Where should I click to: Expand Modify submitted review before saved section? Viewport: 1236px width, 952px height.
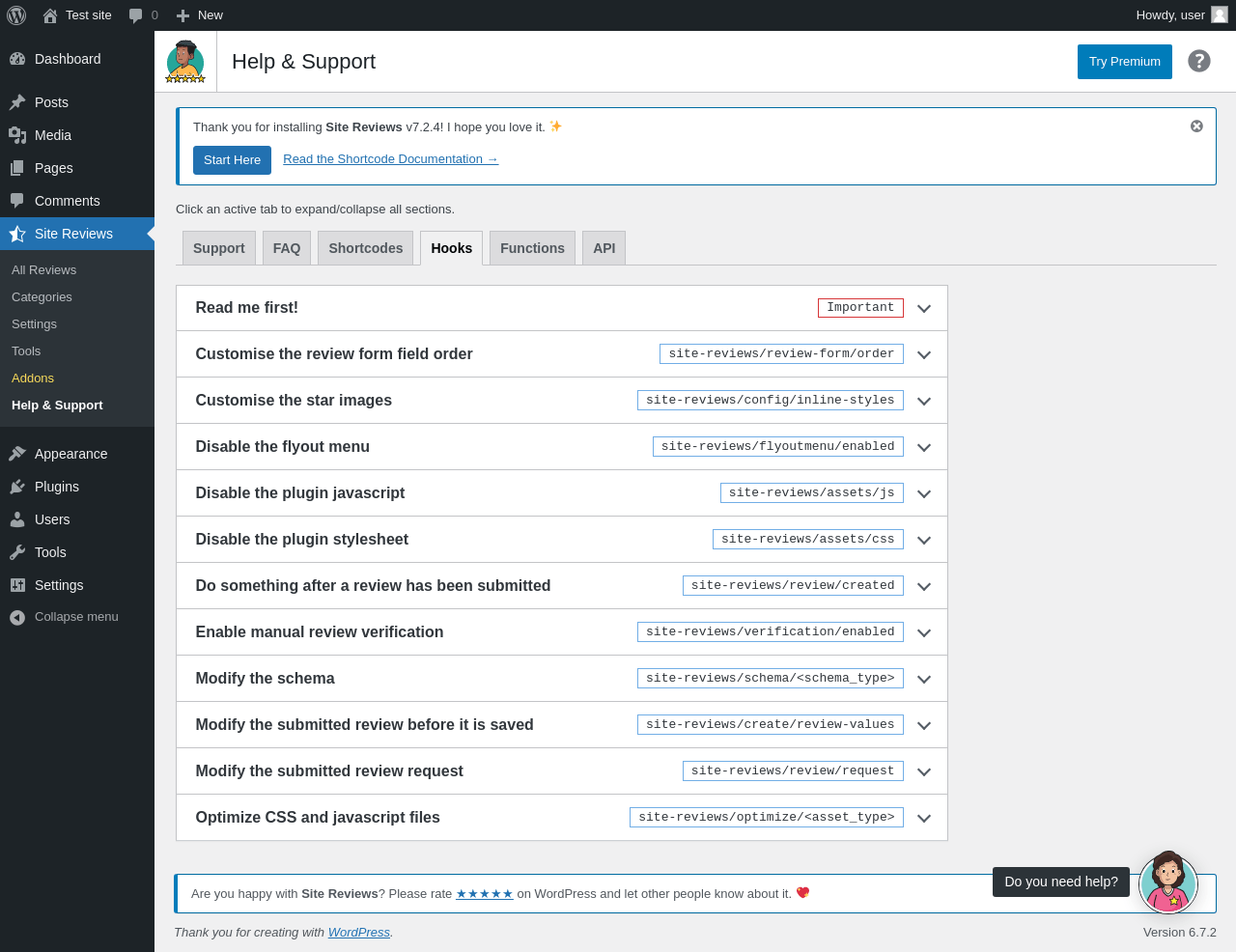[x=562, y=725]
